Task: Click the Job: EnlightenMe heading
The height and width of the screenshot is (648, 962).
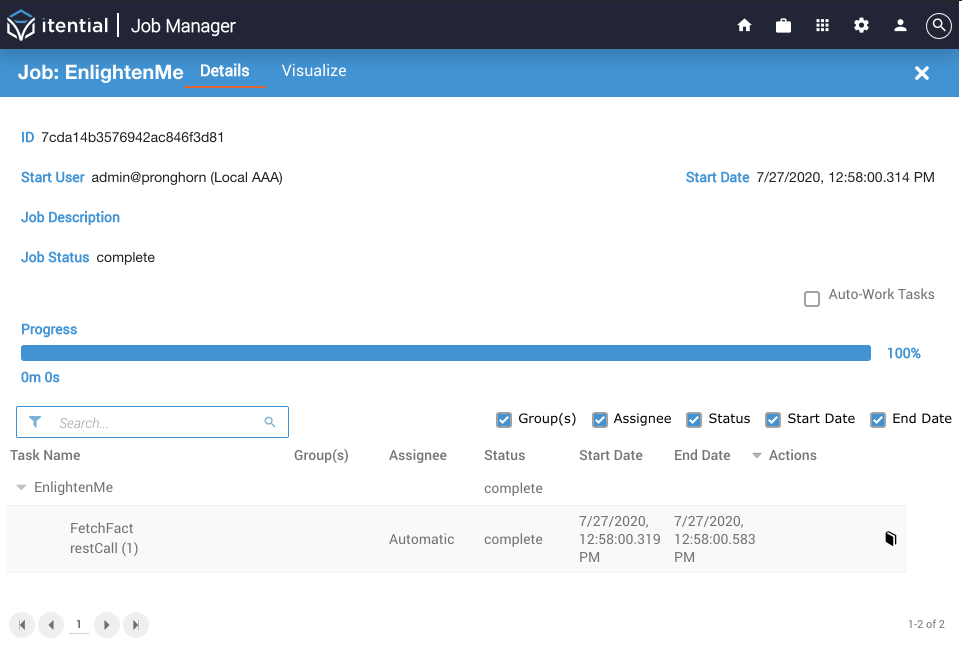Action: (x=101, y=72)
